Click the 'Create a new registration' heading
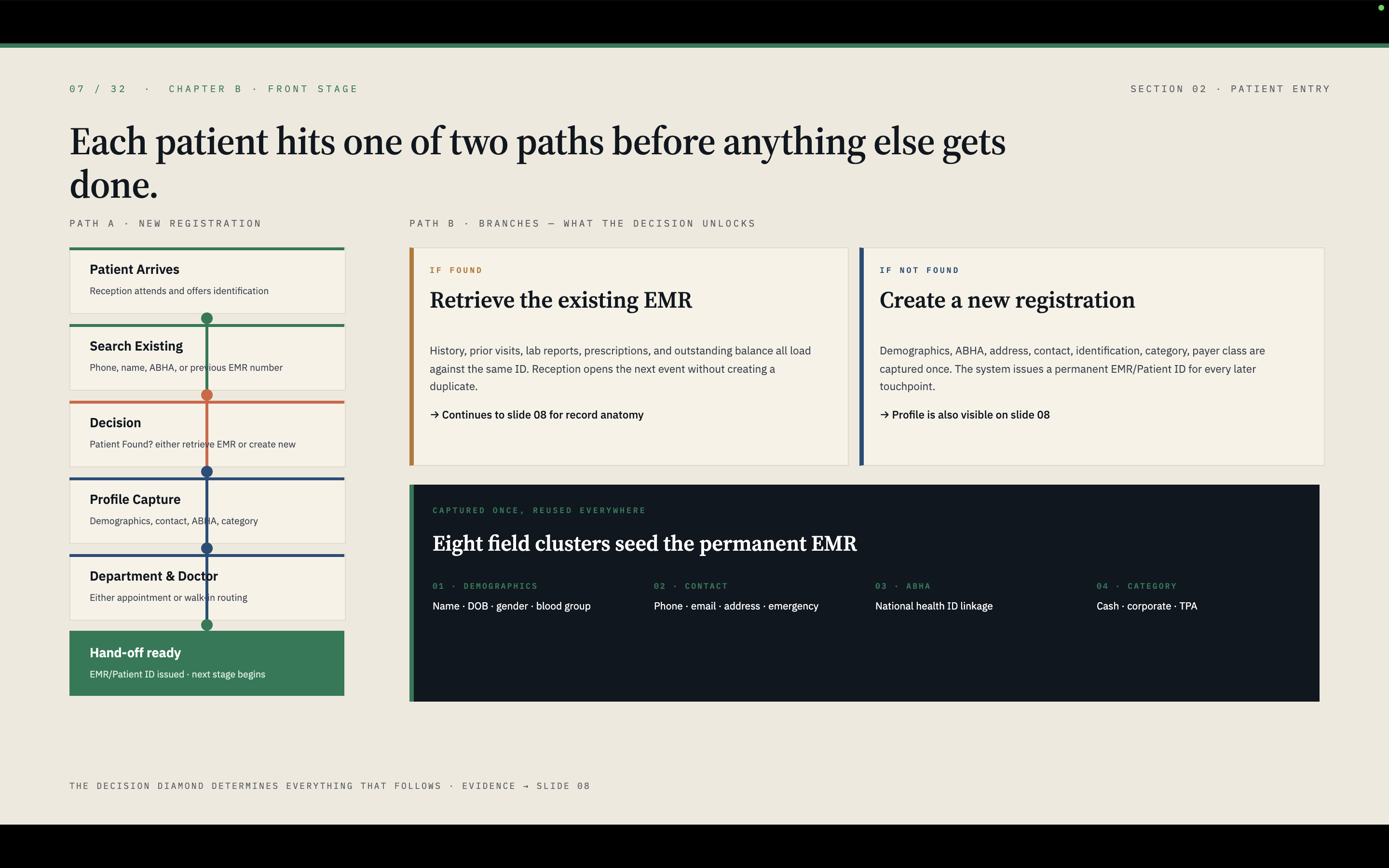The height and width of the screenshot is (868, 1389). pos(1008,300)
